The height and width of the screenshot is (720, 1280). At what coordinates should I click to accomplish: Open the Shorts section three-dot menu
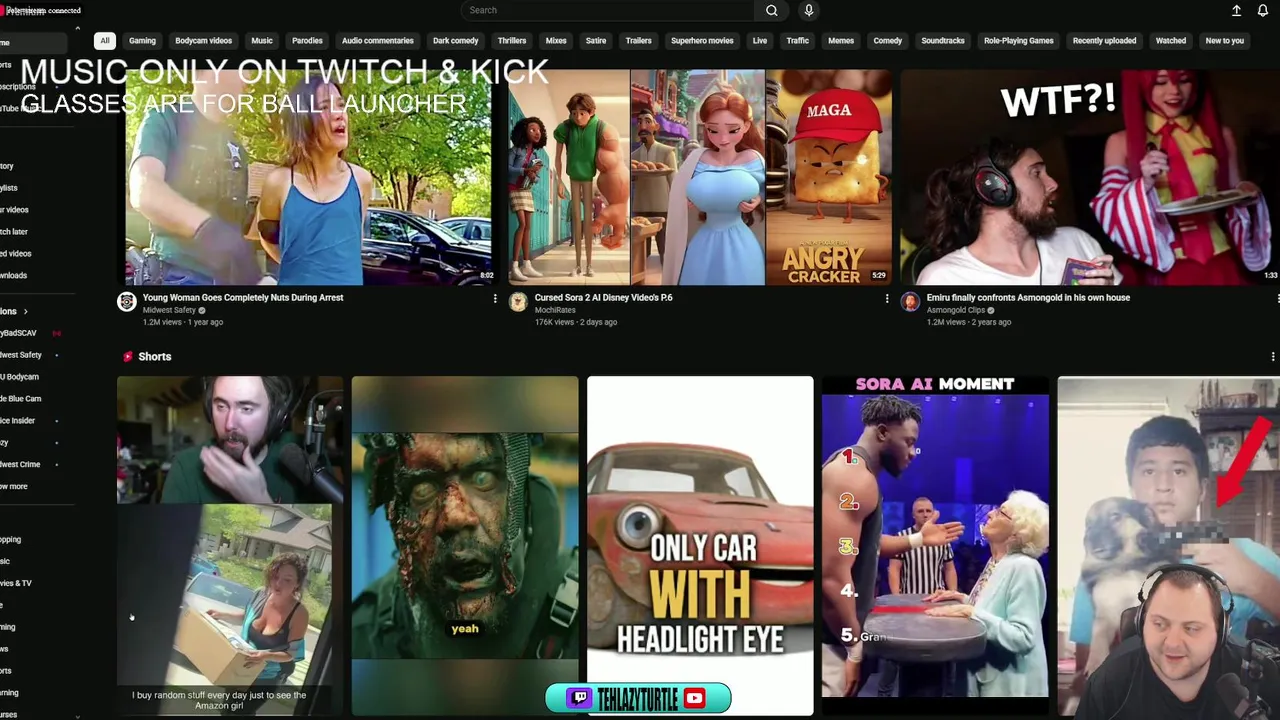[x=1272, y=357]
